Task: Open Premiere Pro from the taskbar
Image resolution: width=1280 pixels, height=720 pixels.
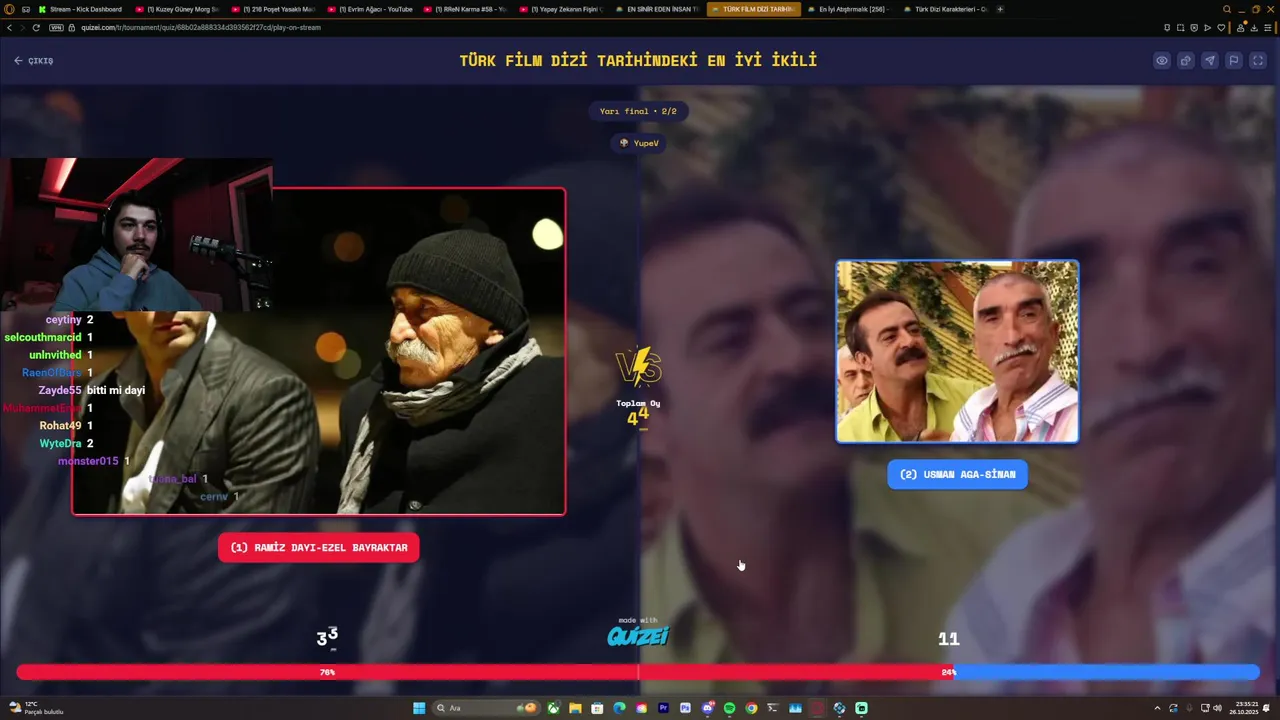Action: pyautogui.click(x=663, y=708)
